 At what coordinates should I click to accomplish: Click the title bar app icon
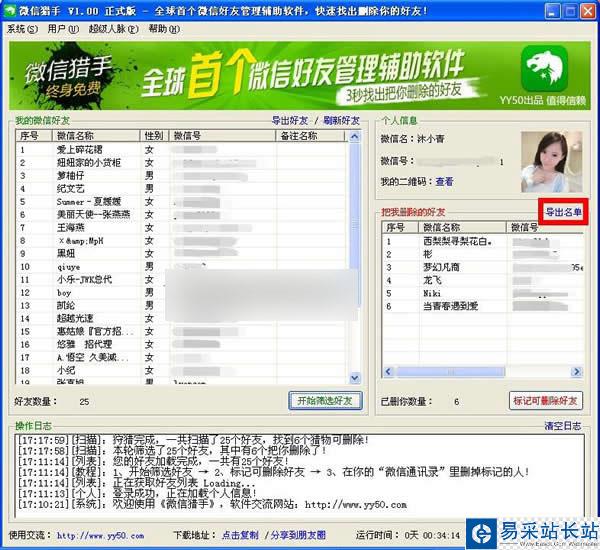pos(10,11)
